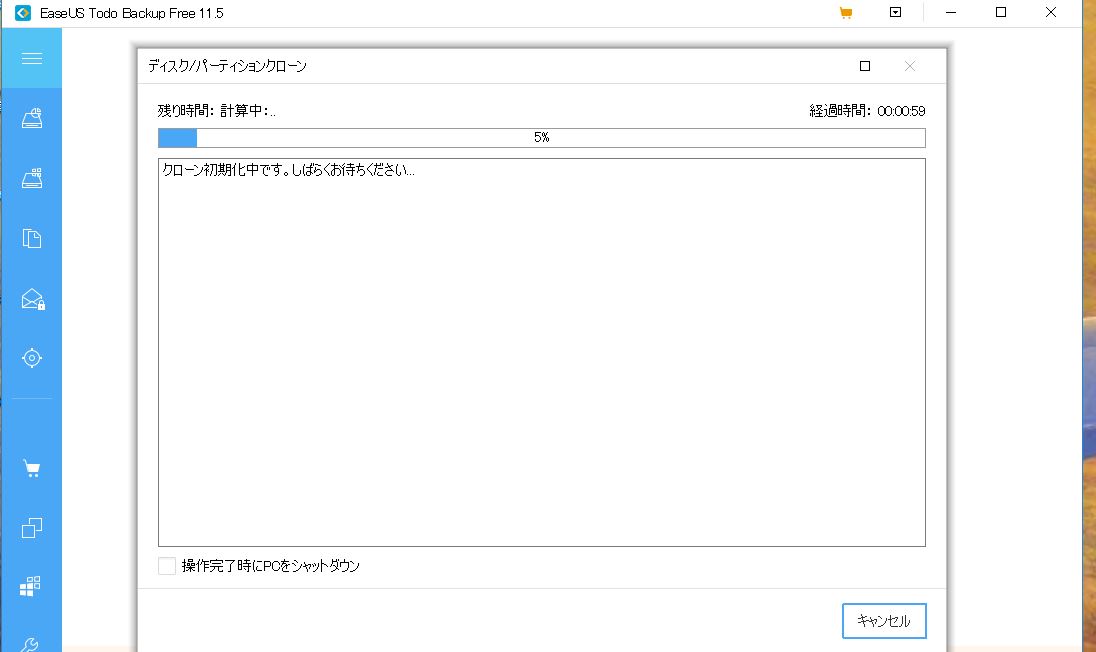
Task: Click the 経過時間 elapsed time value
Action: (901, 111)
